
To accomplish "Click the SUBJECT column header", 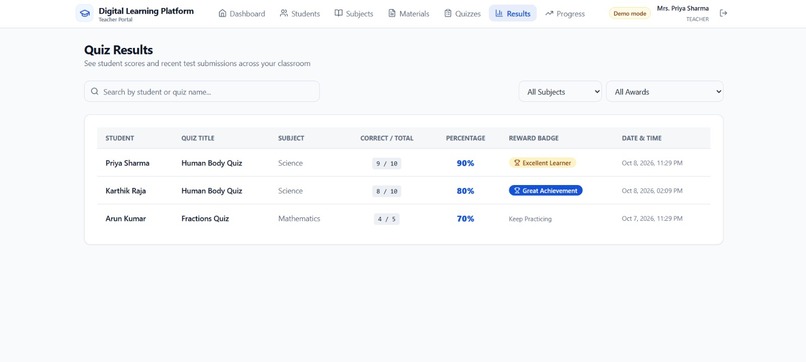I will [291, 138].
